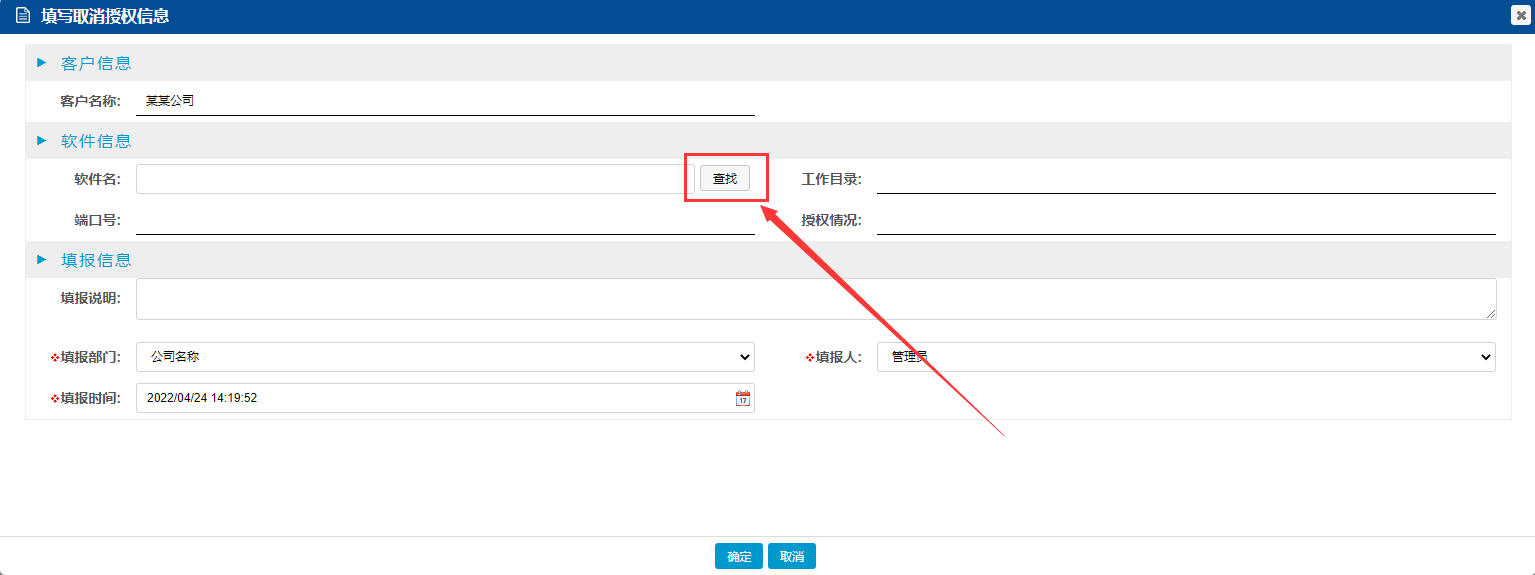Click the 填报说明 textarea resize handle
The image size is (1535, 575).
pyautogui.click(x=1491, y=314)
